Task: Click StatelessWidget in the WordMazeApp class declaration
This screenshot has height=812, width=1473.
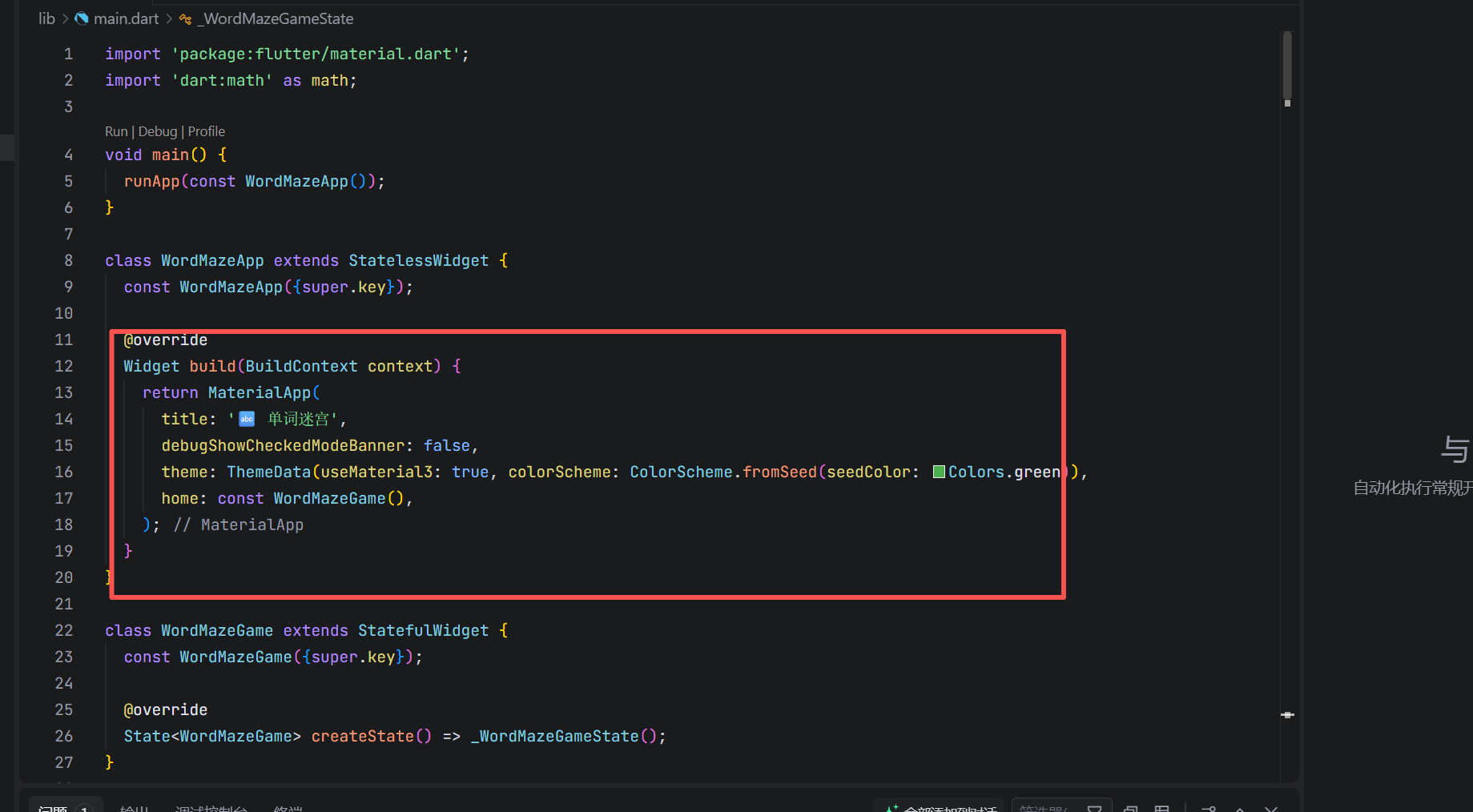Action: pos(418,260)
